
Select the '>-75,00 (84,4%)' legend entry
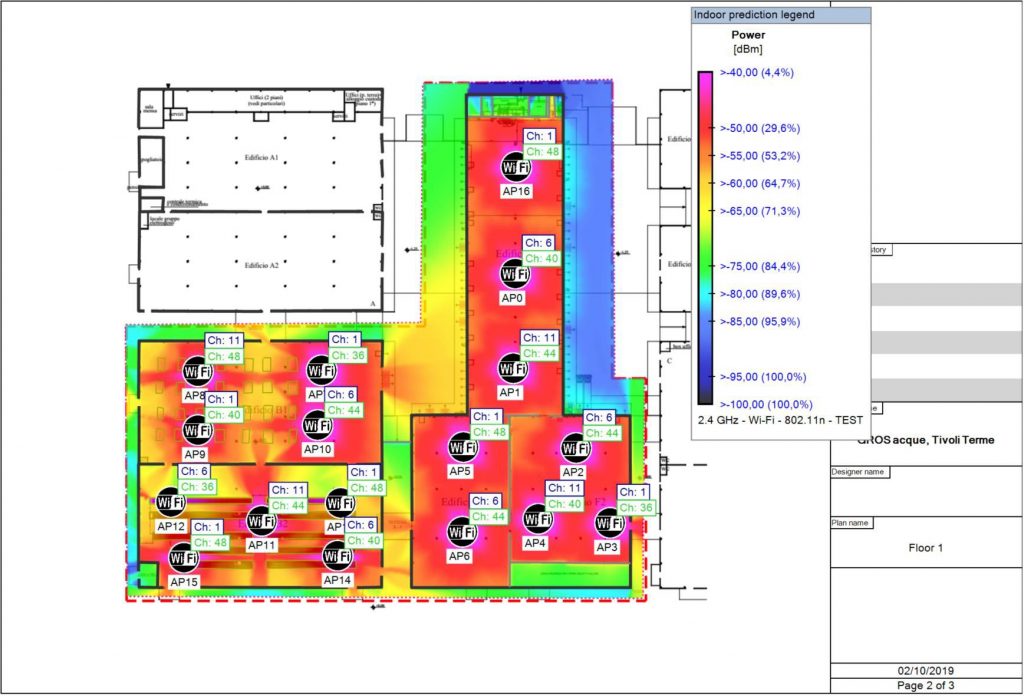760,266
